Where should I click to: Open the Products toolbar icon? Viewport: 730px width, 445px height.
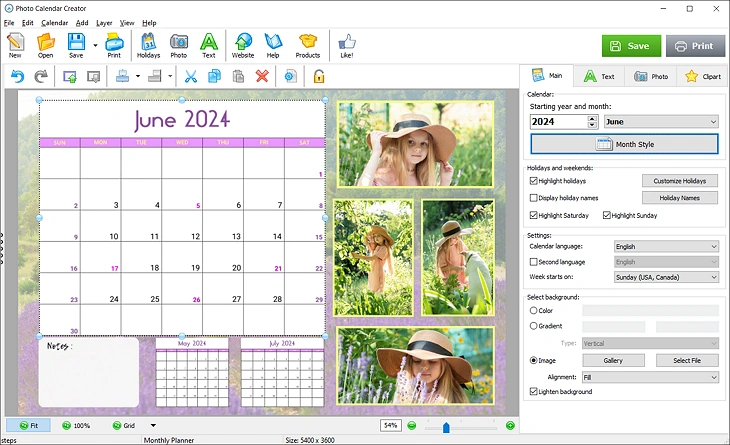click(308, 45)
